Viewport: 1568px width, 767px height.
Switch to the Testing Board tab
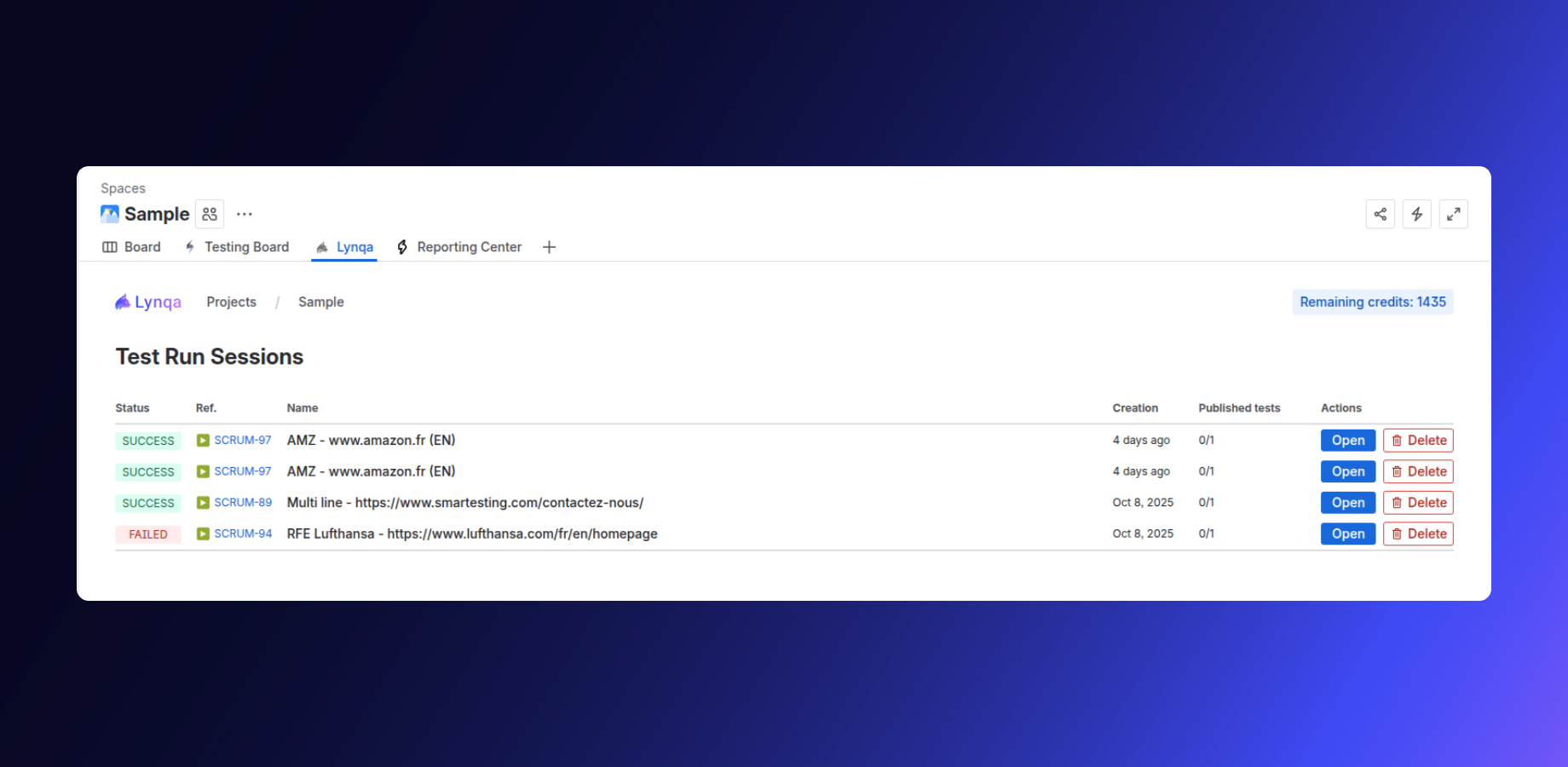246,247
